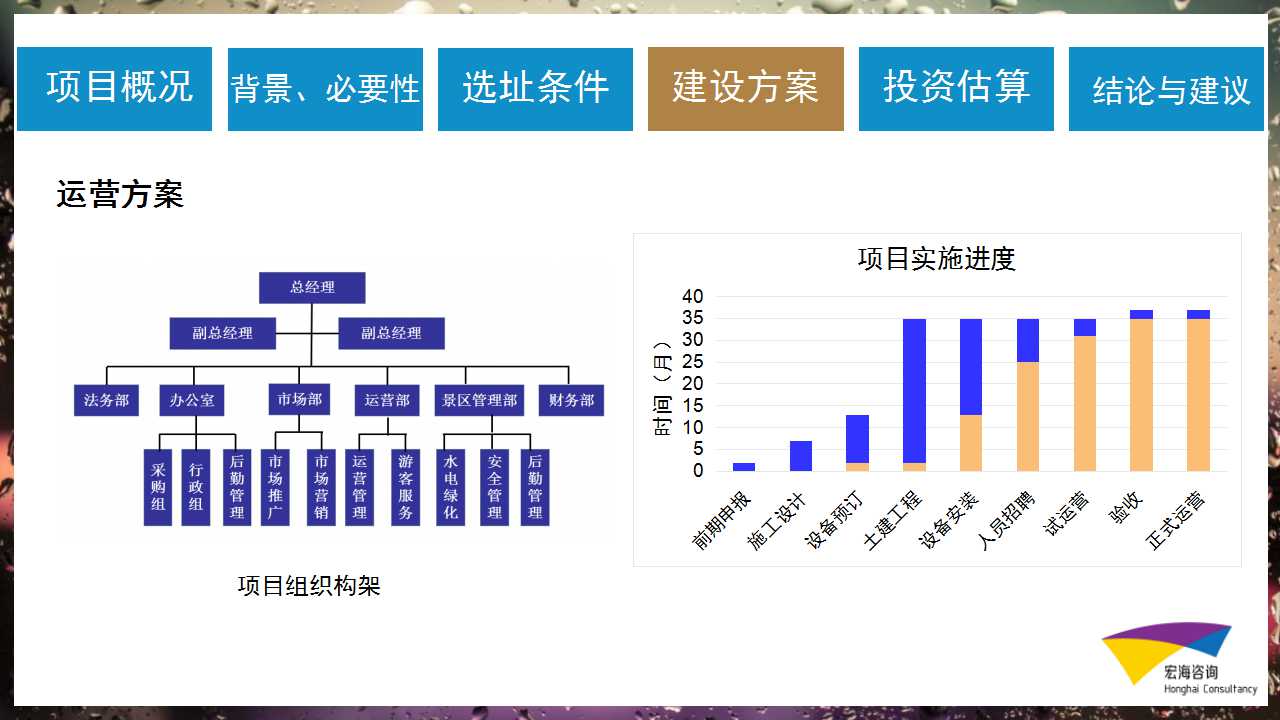Click the 运营方案 heading
1280x720 pixels.
[x=120, y=194]
